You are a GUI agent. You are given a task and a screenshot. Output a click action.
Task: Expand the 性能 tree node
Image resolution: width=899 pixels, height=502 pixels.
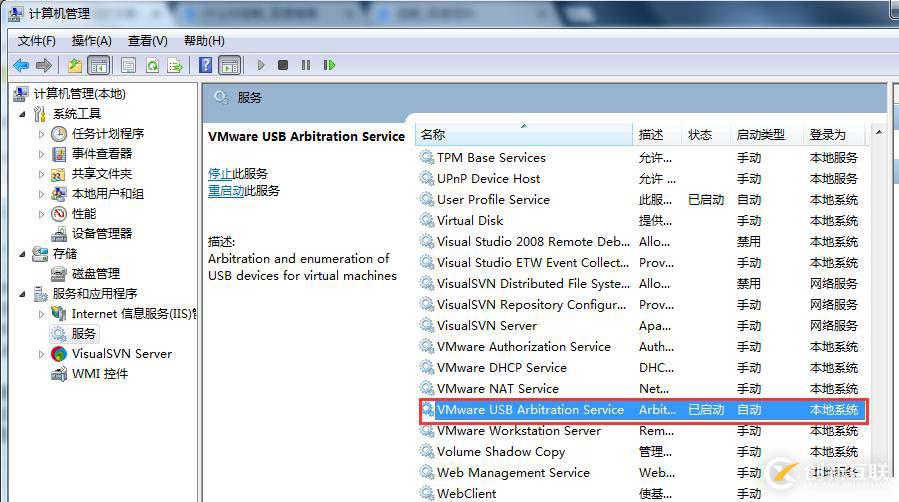pyautogui.click(x=41, y=214)
